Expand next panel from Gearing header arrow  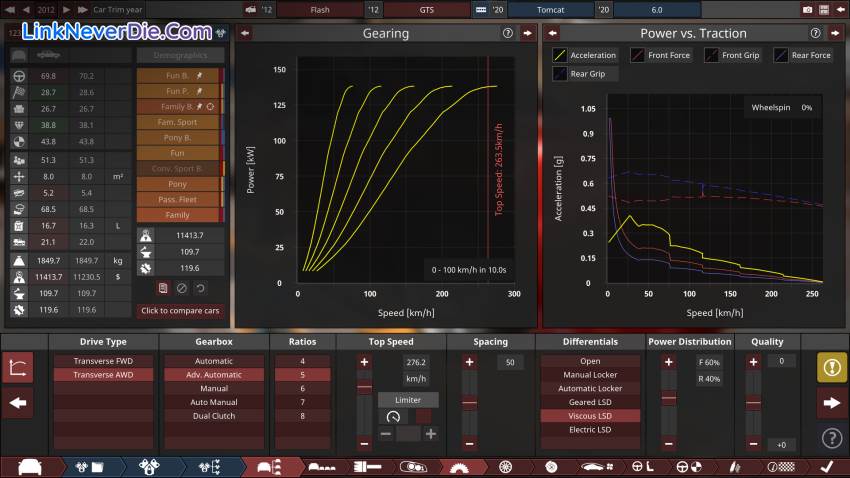tap(526, 33)
